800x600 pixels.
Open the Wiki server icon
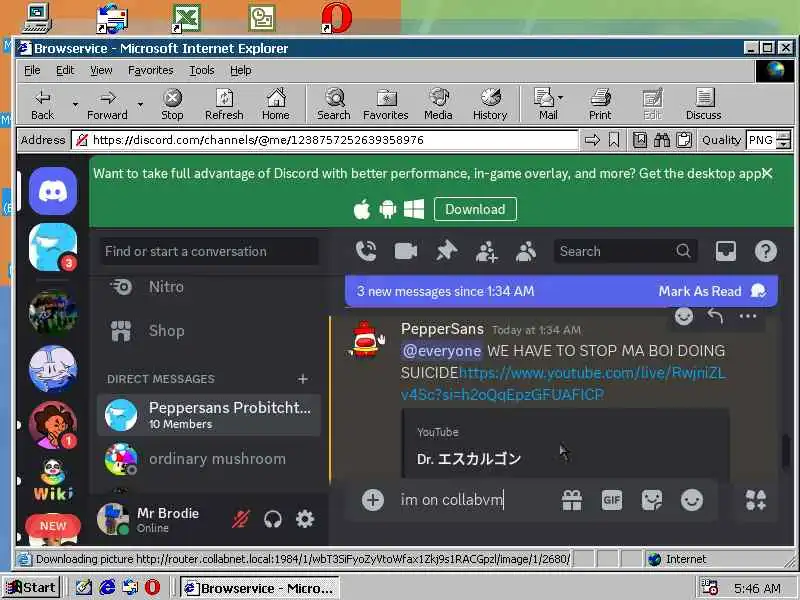click(53, 480)
